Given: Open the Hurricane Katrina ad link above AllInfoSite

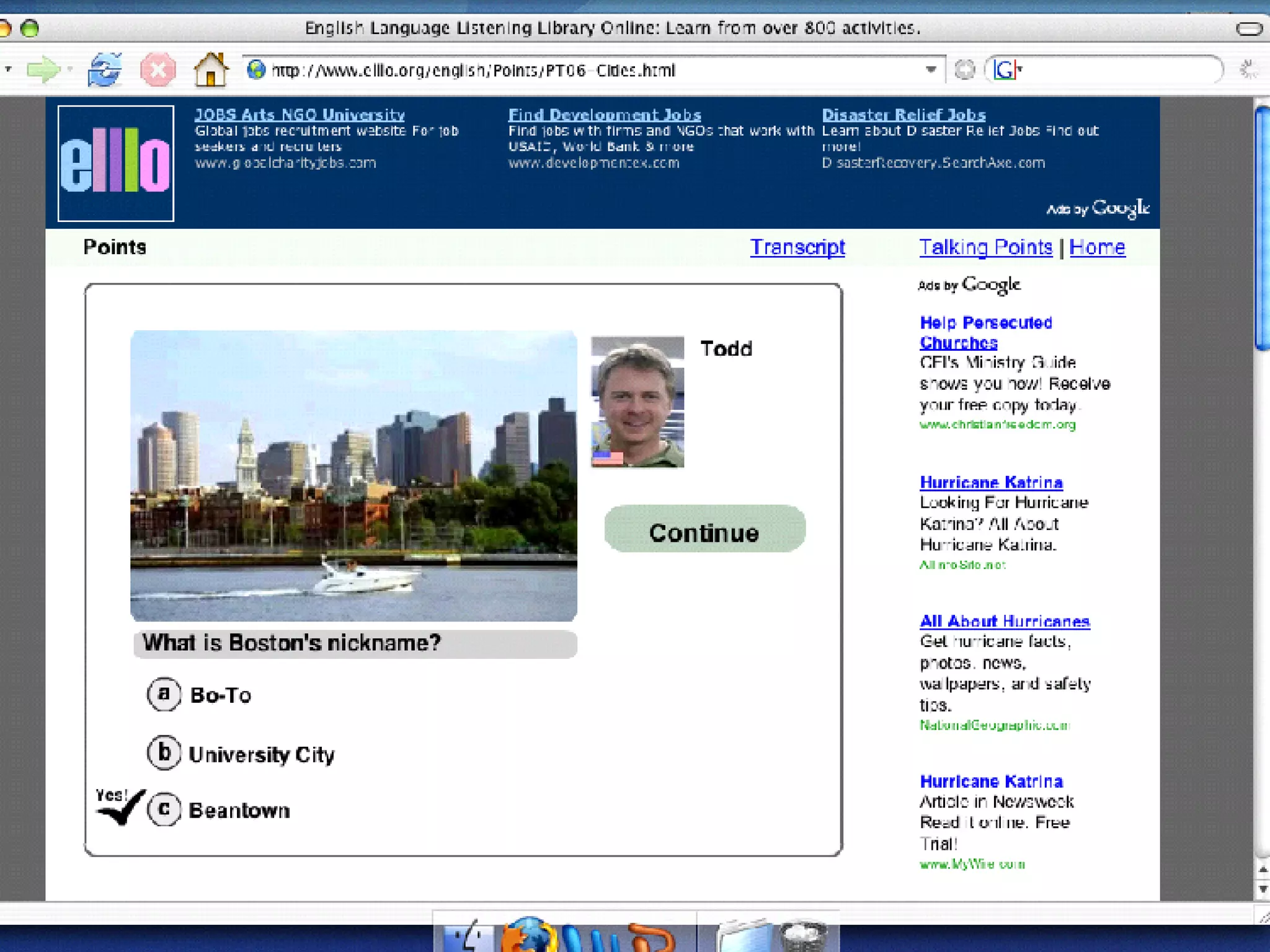Looking at the screenshot, I should (991, 482).
